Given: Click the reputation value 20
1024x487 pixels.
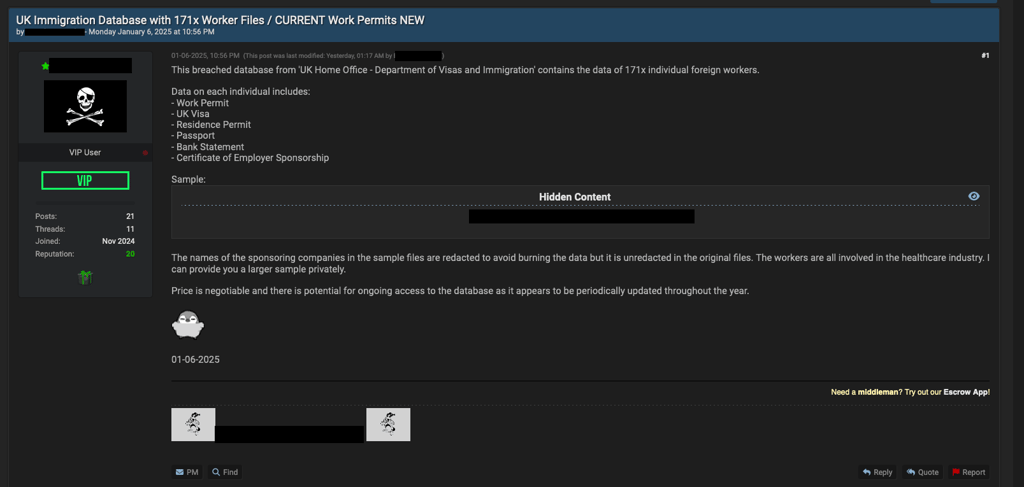Looking at the screenshot, I should point(131,253).
